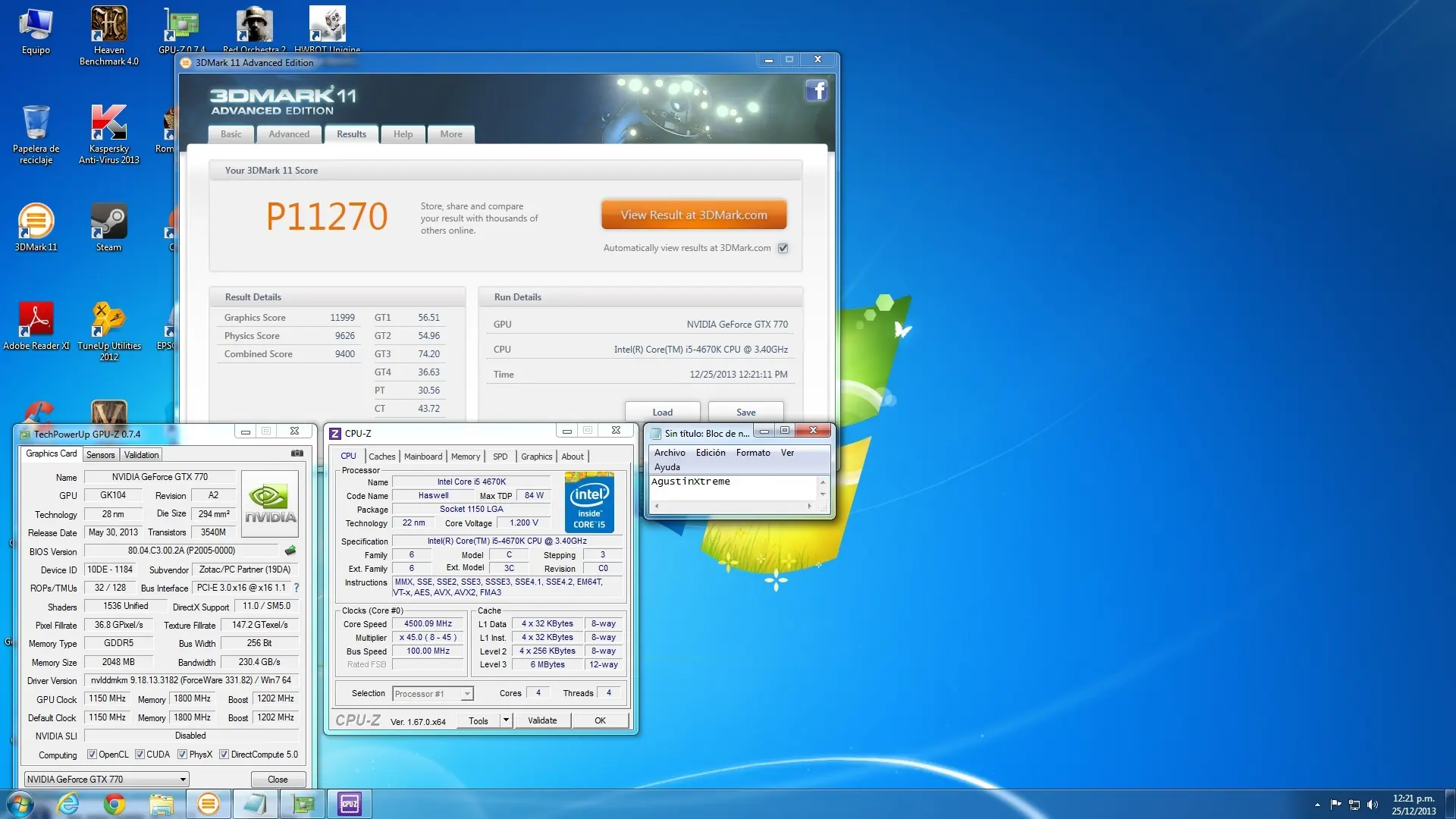Open the Mainboard tab in CPU-Z

tap(423, 457)
